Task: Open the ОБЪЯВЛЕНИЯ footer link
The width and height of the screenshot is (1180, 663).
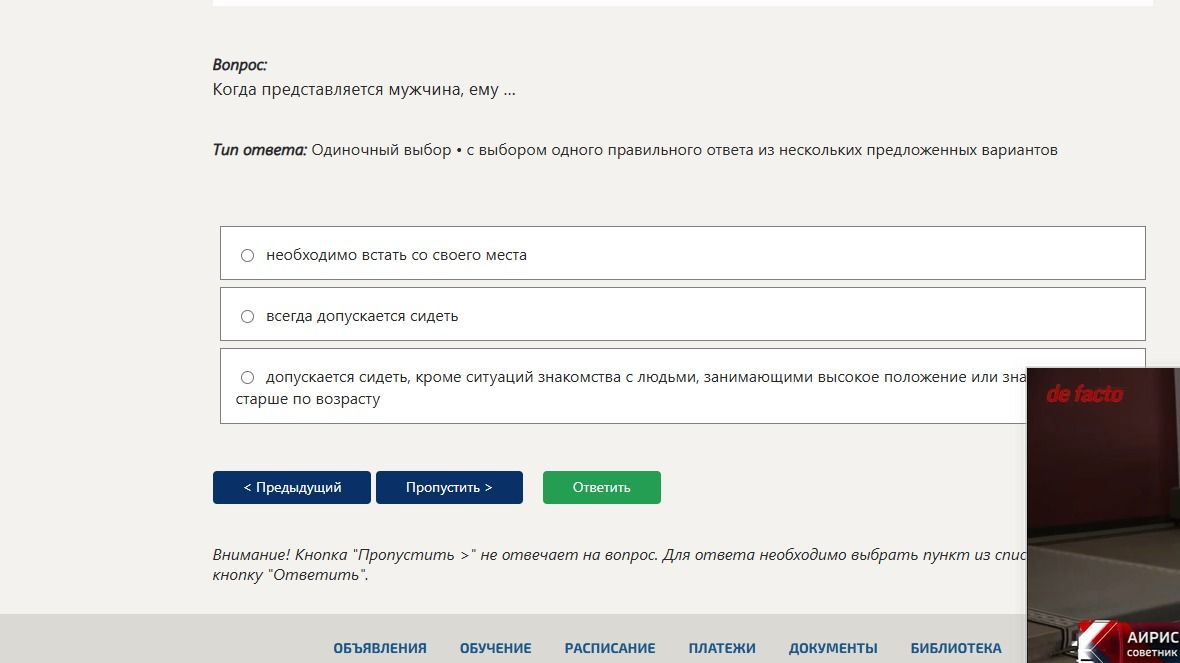Action: click(379, 648)
